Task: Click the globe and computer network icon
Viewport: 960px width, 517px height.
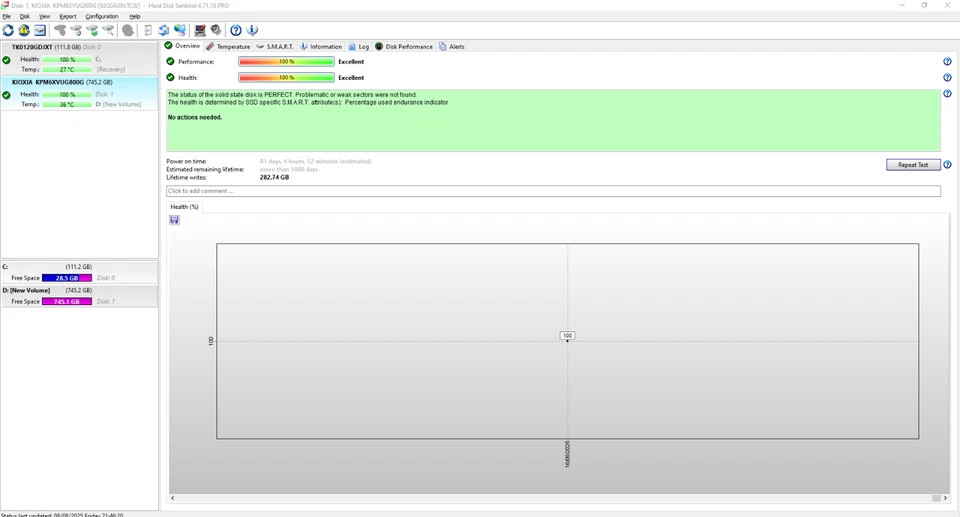Action: (180, 30)
